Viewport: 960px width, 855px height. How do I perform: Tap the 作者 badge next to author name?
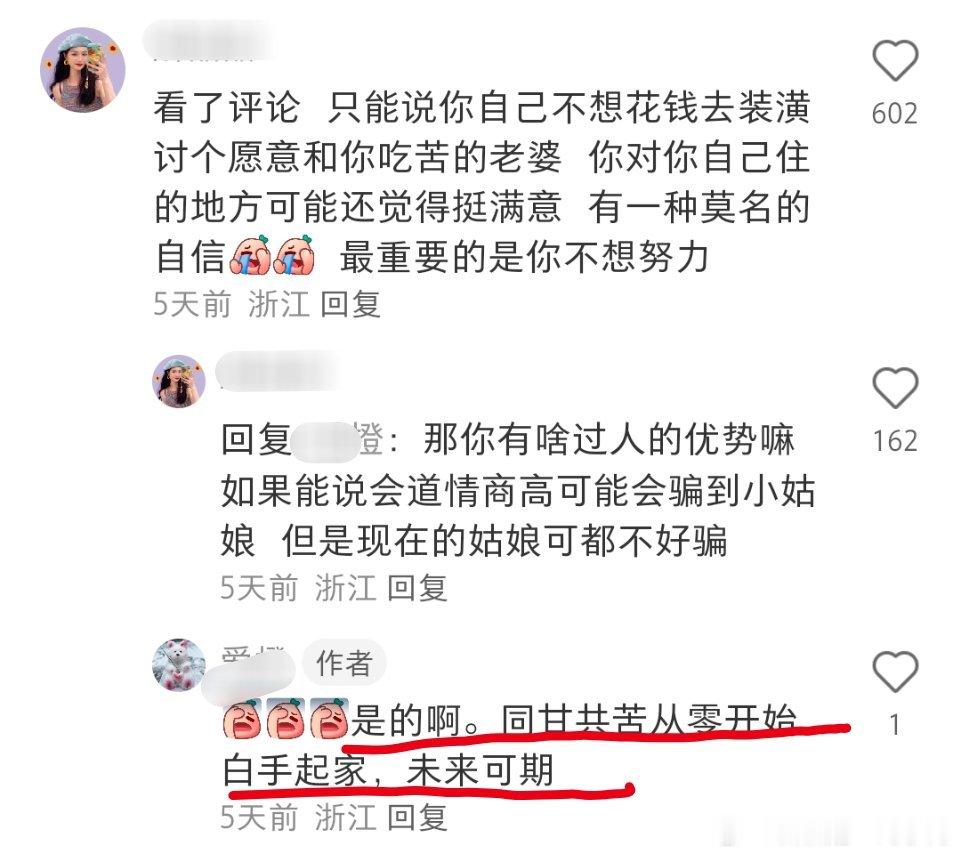[344, 663]
